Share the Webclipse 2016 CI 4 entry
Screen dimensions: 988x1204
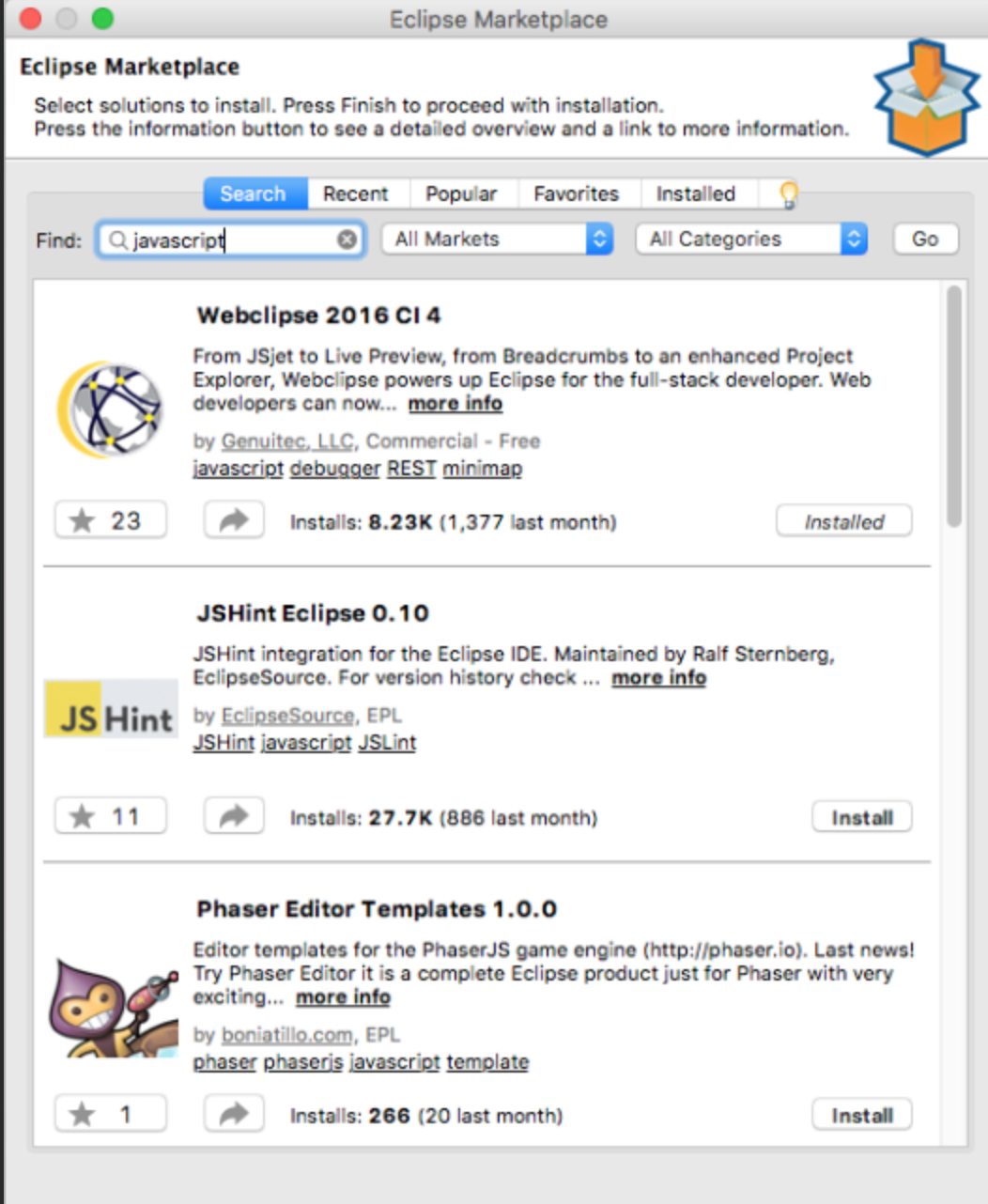[x=234, y=520]
